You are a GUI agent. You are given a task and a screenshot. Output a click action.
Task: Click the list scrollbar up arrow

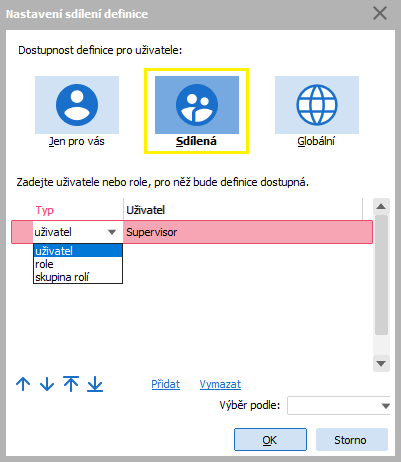tap(381, 207)
